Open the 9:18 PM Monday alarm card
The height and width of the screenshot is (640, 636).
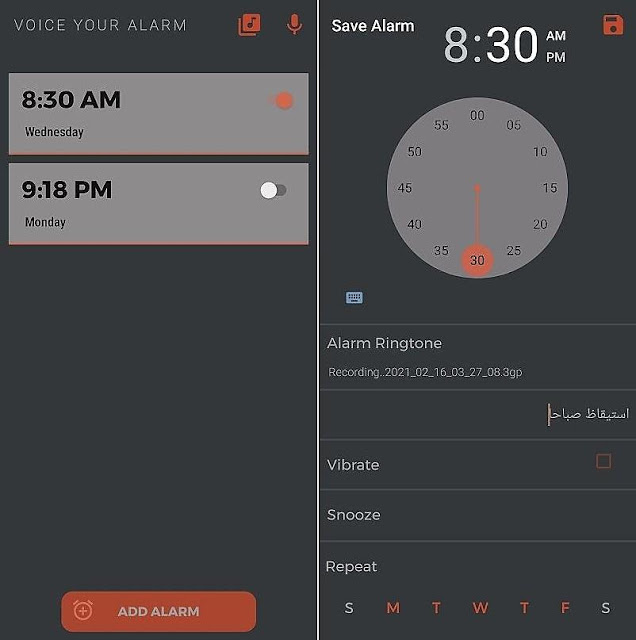158,204
